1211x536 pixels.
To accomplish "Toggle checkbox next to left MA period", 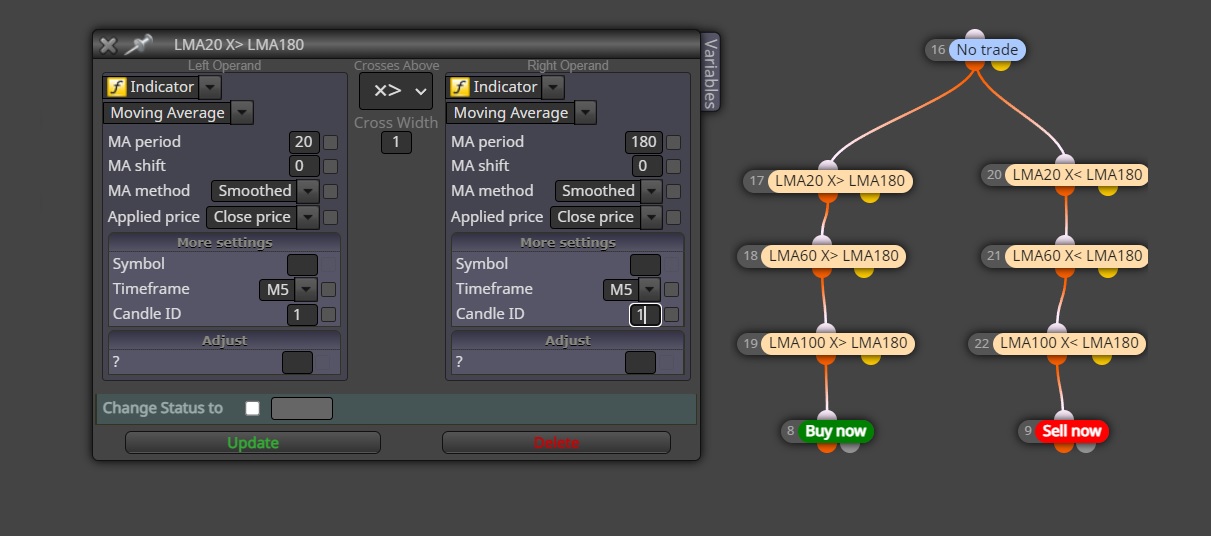I will click(x=330, y=142).
